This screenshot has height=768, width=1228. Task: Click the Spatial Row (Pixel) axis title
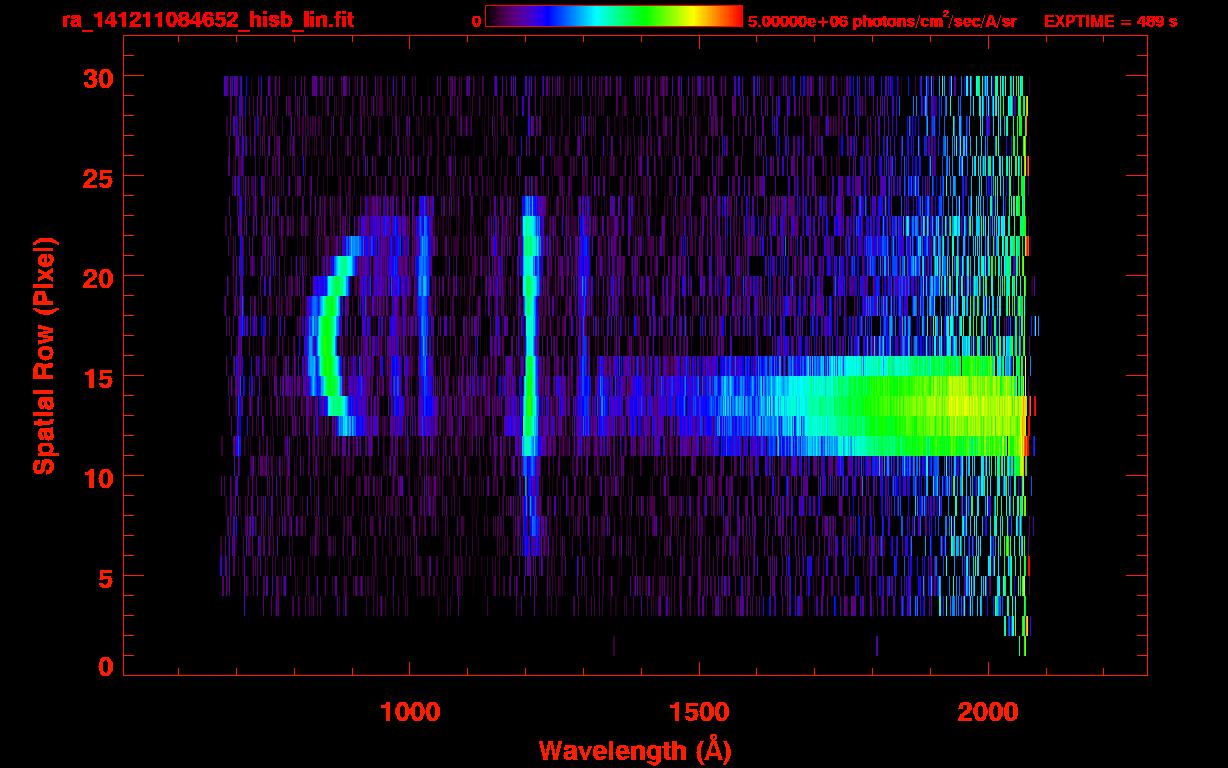44,356
